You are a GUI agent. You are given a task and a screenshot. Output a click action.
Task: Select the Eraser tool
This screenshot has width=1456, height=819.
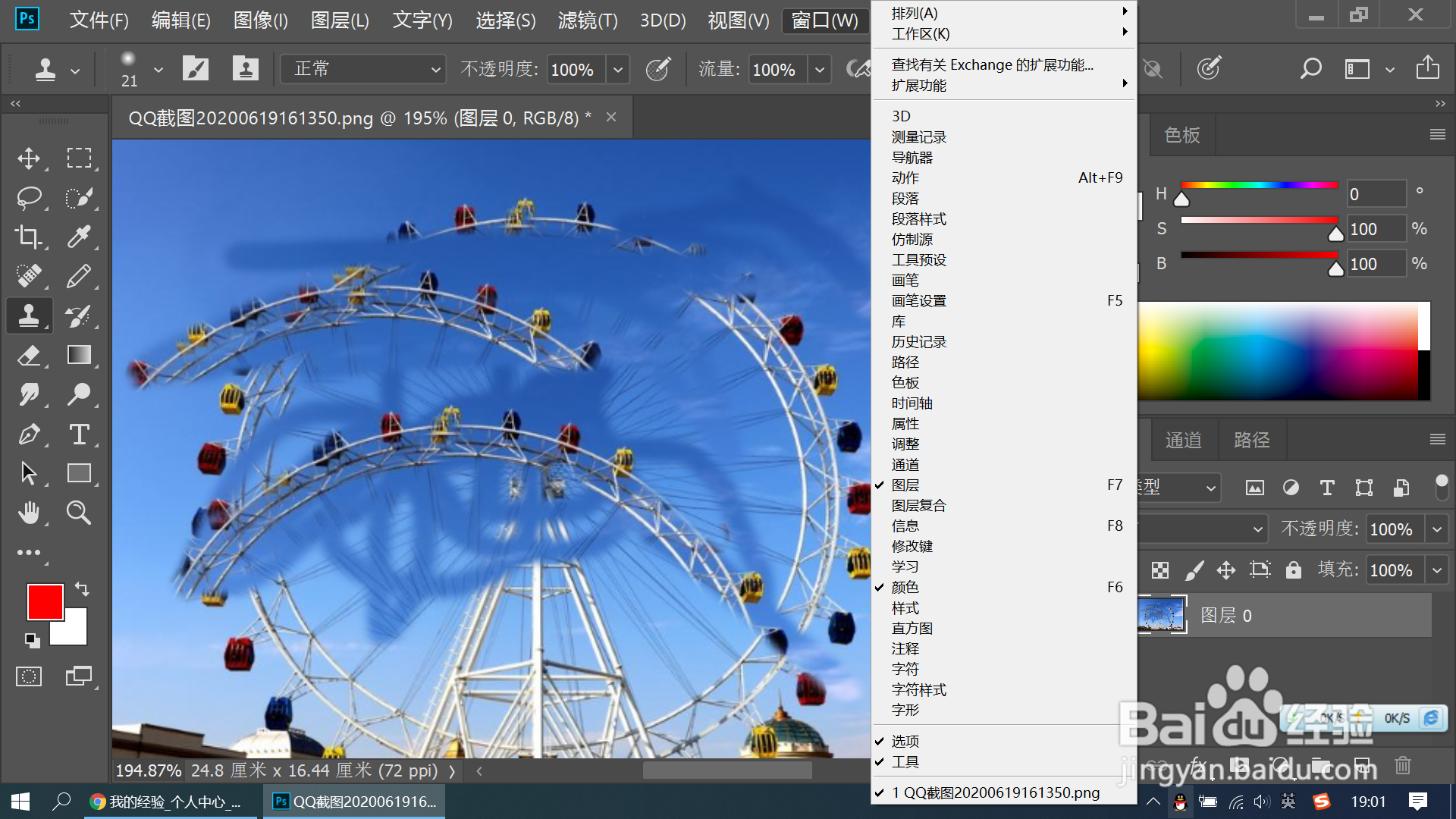coord(29,355)
